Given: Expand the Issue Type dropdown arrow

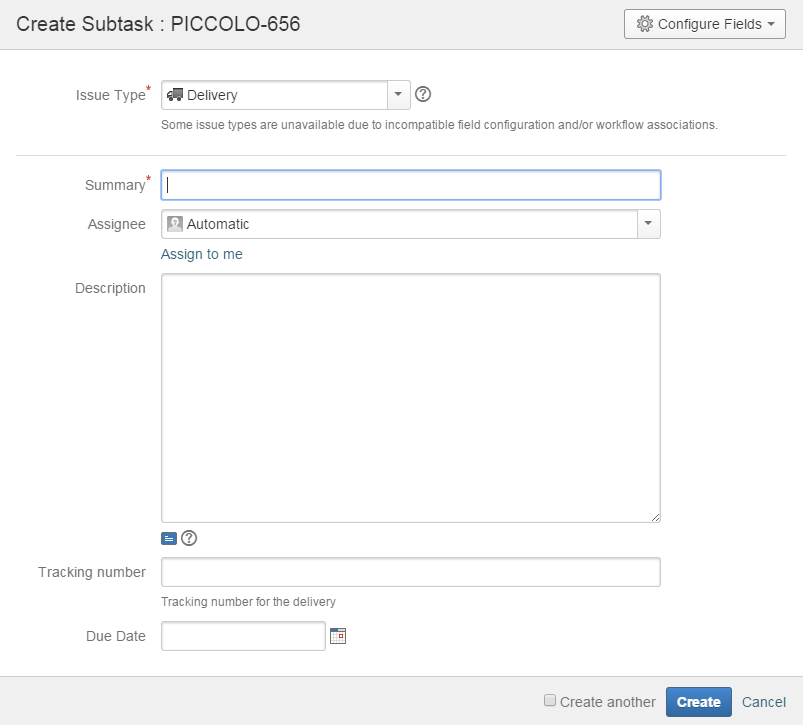Looking at the screenshot, I should click(399, 95).
